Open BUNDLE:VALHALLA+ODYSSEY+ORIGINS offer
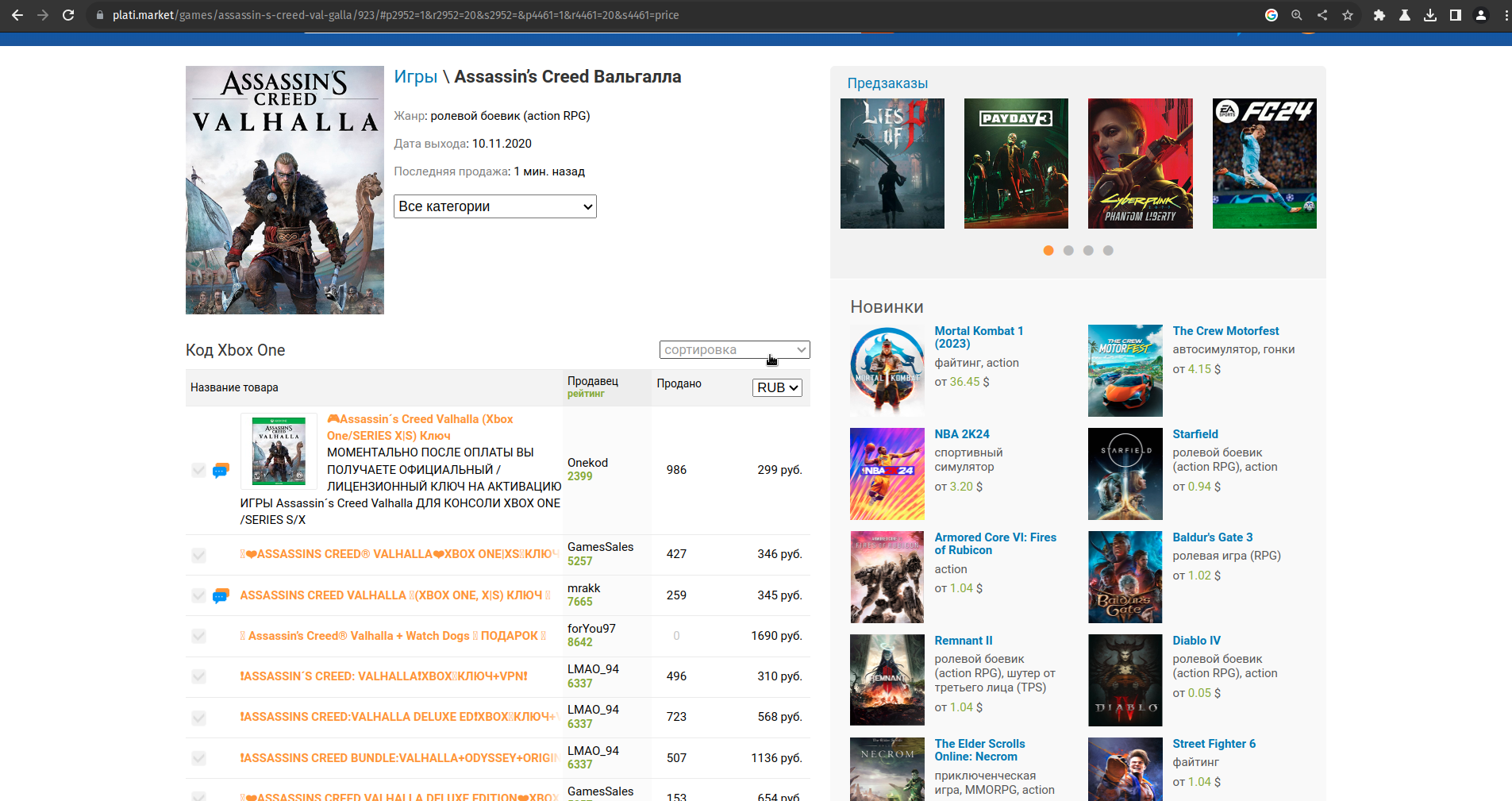The height and width of the screenshot is (801, 1512). point(399,758)
